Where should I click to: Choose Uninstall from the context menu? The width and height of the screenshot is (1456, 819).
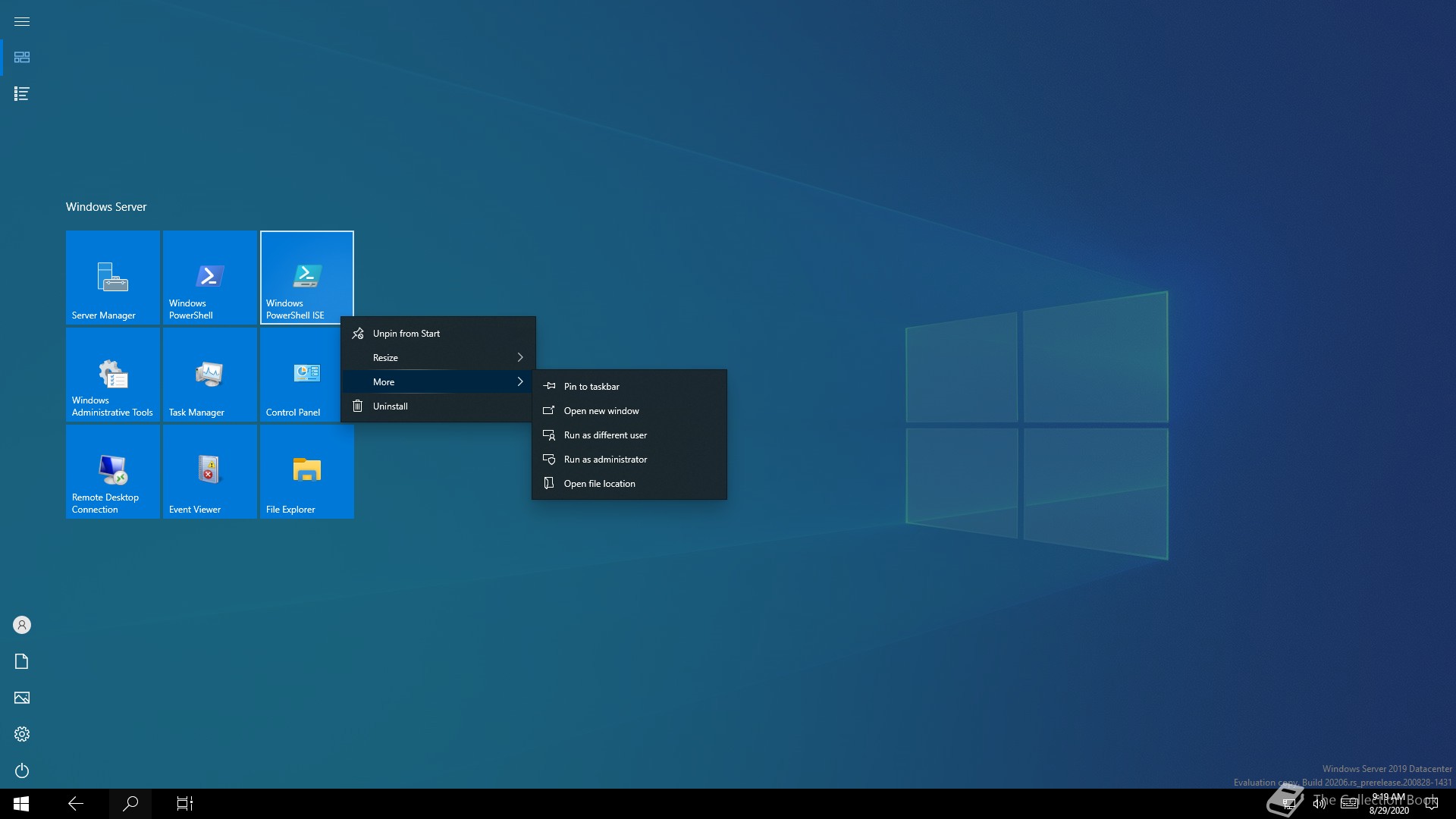pyautogui.click(x=438, y=406)
